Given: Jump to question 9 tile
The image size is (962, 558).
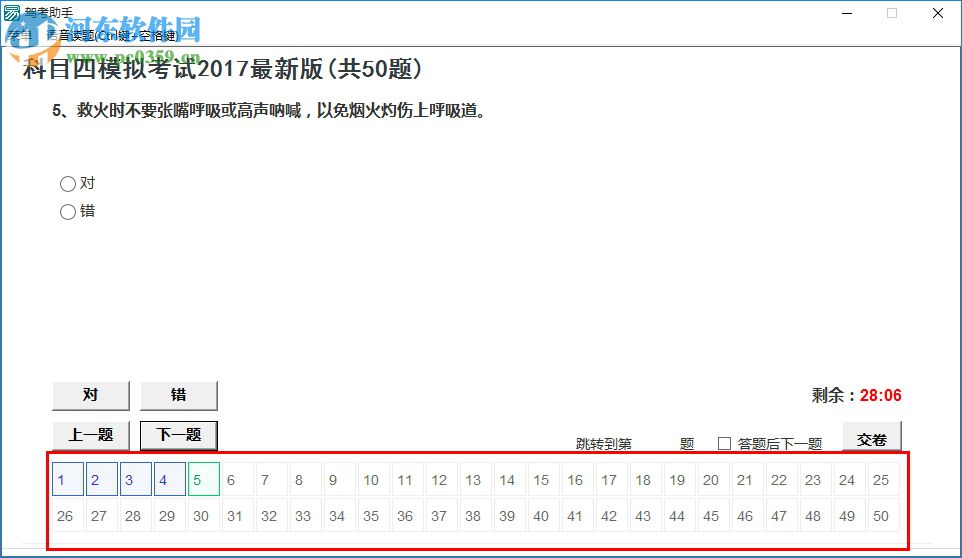Looking at the screenshot, I should pos(340,480).
